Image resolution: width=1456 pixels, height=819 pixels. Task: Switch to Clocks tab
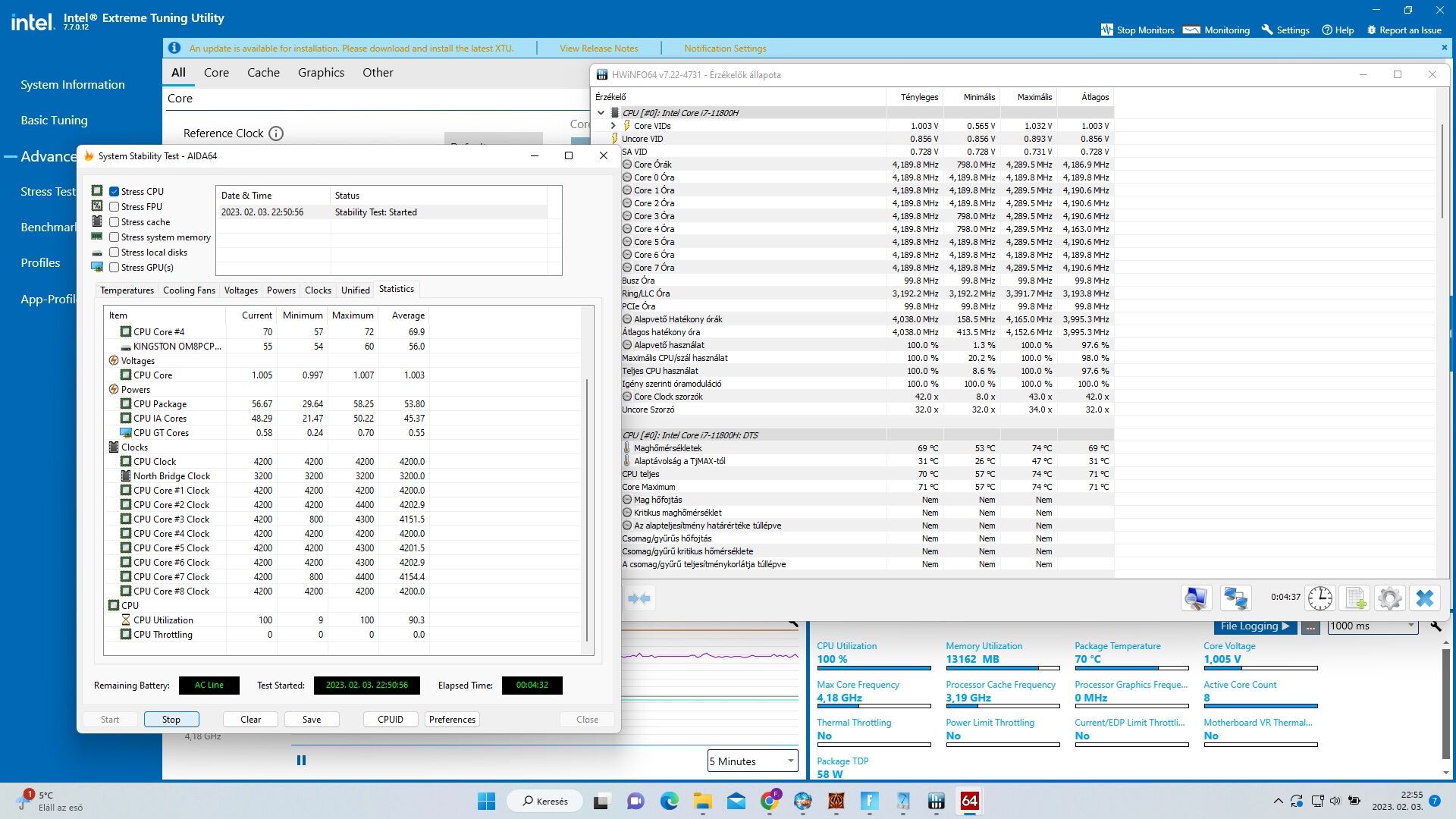(318, 290)
